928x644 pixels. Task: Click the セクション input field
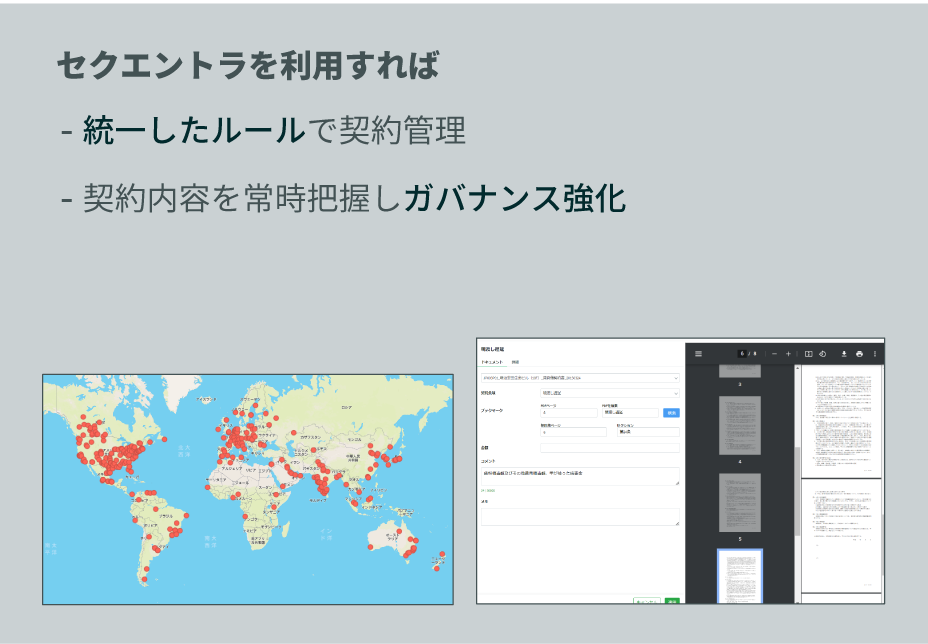pos(648,433)
